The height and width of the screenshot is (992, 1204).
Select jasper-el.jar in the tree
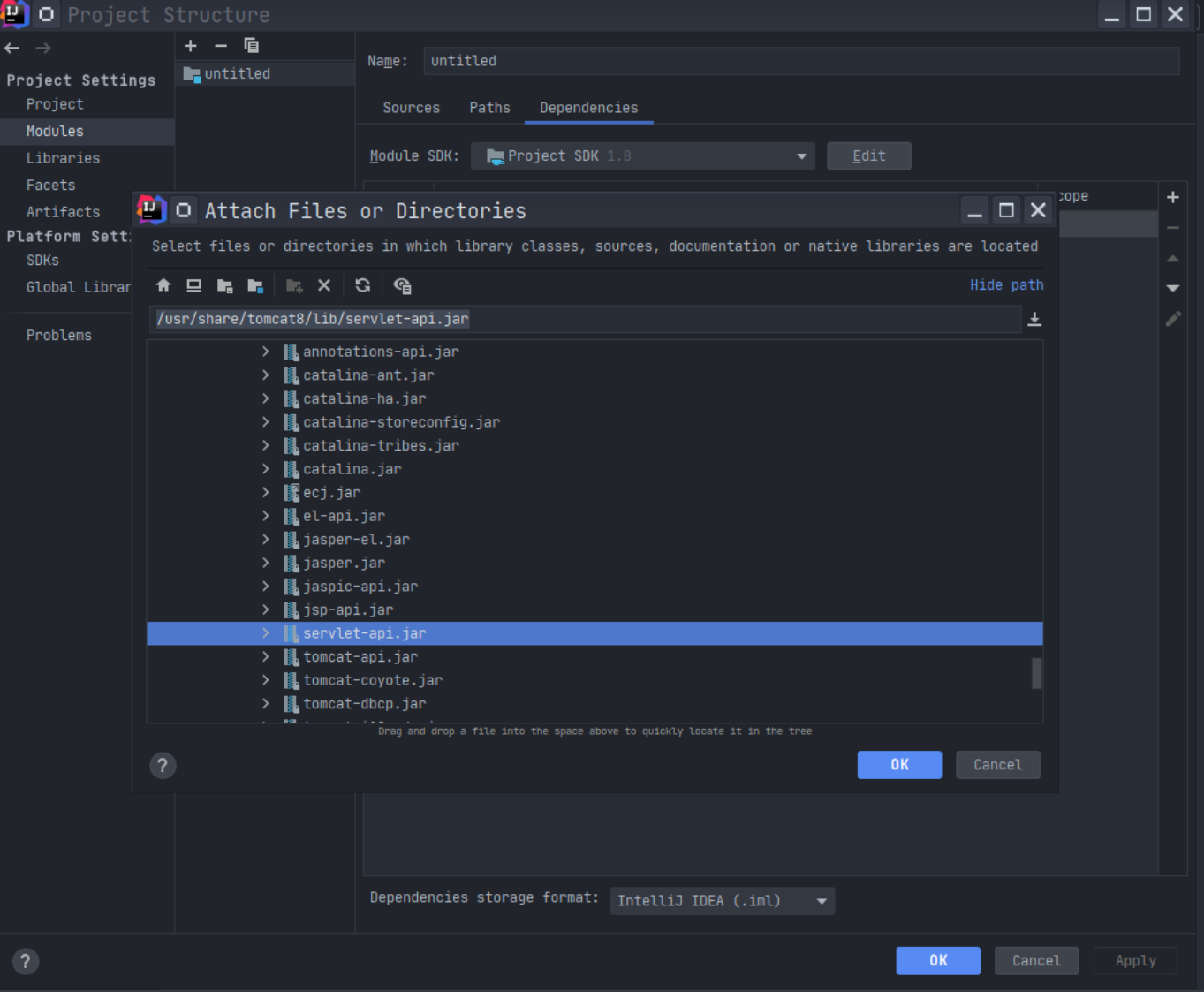(356, 540)
